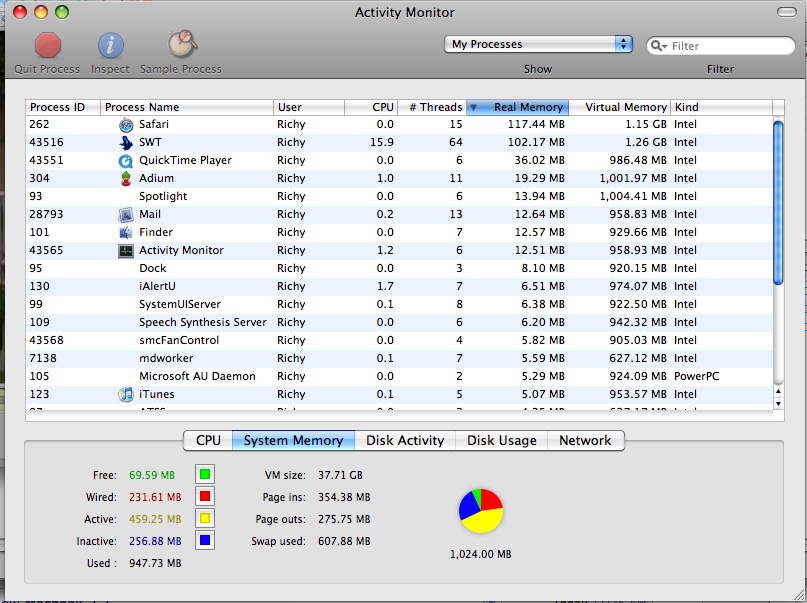Click process ID 28793
This screenshot has width=807, height=603.
coord(46,215)
